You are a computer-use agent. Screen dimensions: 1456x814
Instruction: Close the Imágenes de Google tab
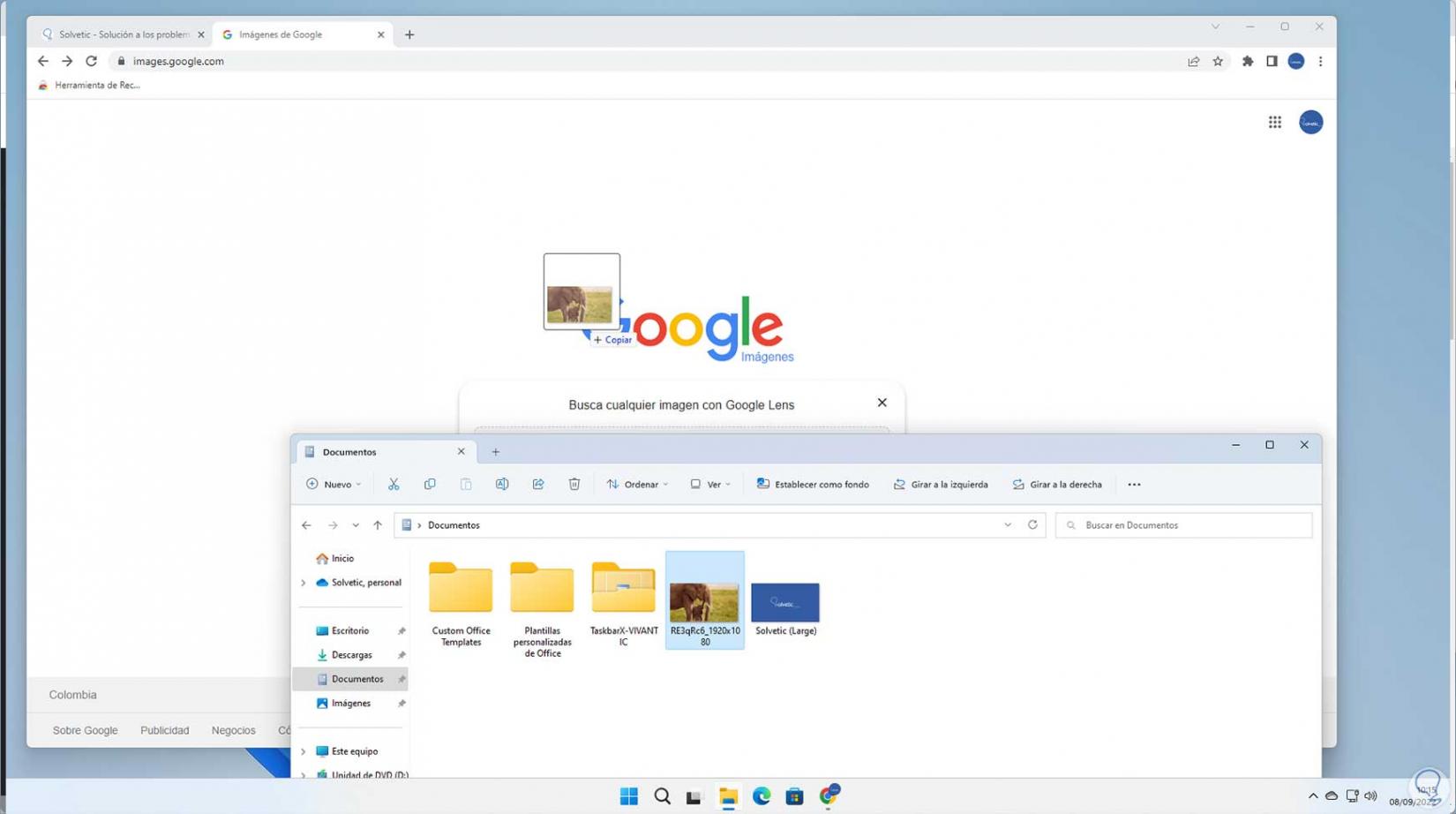[x=380, y=34]
